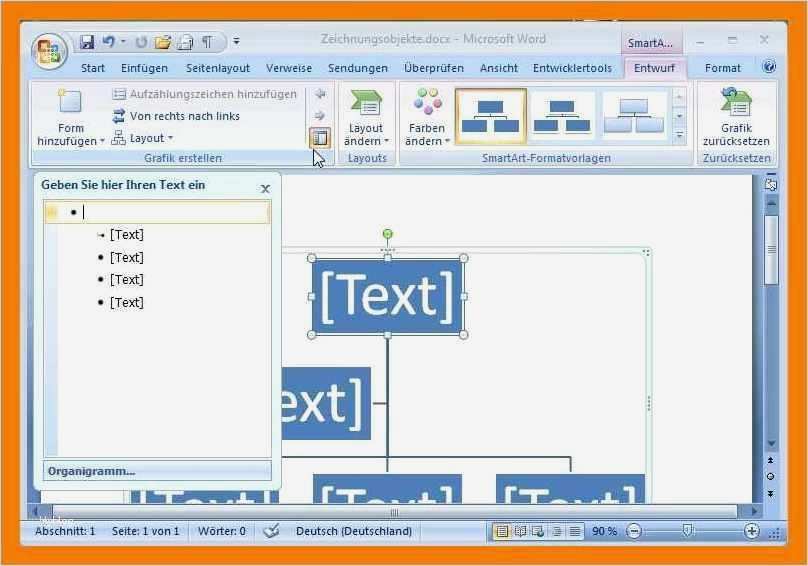The image size is (808, 566).
Task: Expand Form hinzufügen dropdown arrow
Action: tap(102, 141)
